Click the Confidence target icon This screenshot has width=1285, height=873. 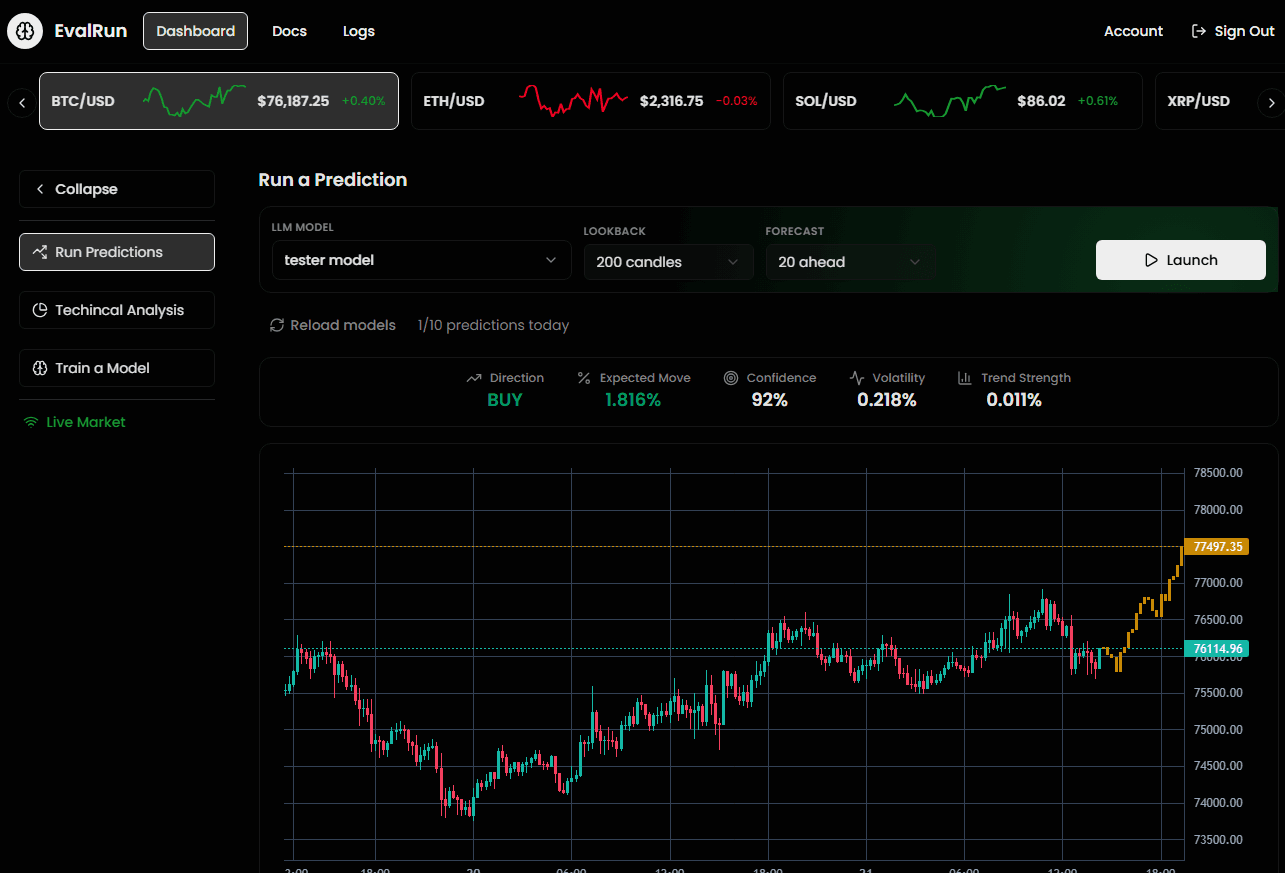(731, 378)
